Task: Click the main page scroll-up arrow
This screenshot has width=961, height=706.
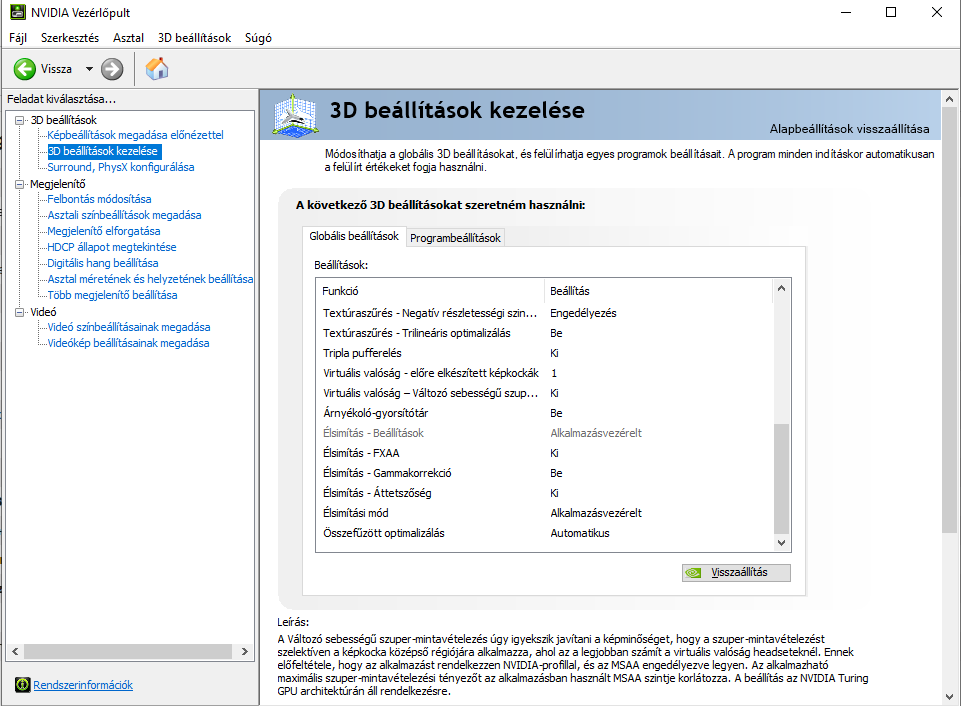Action: click(949, 99)
